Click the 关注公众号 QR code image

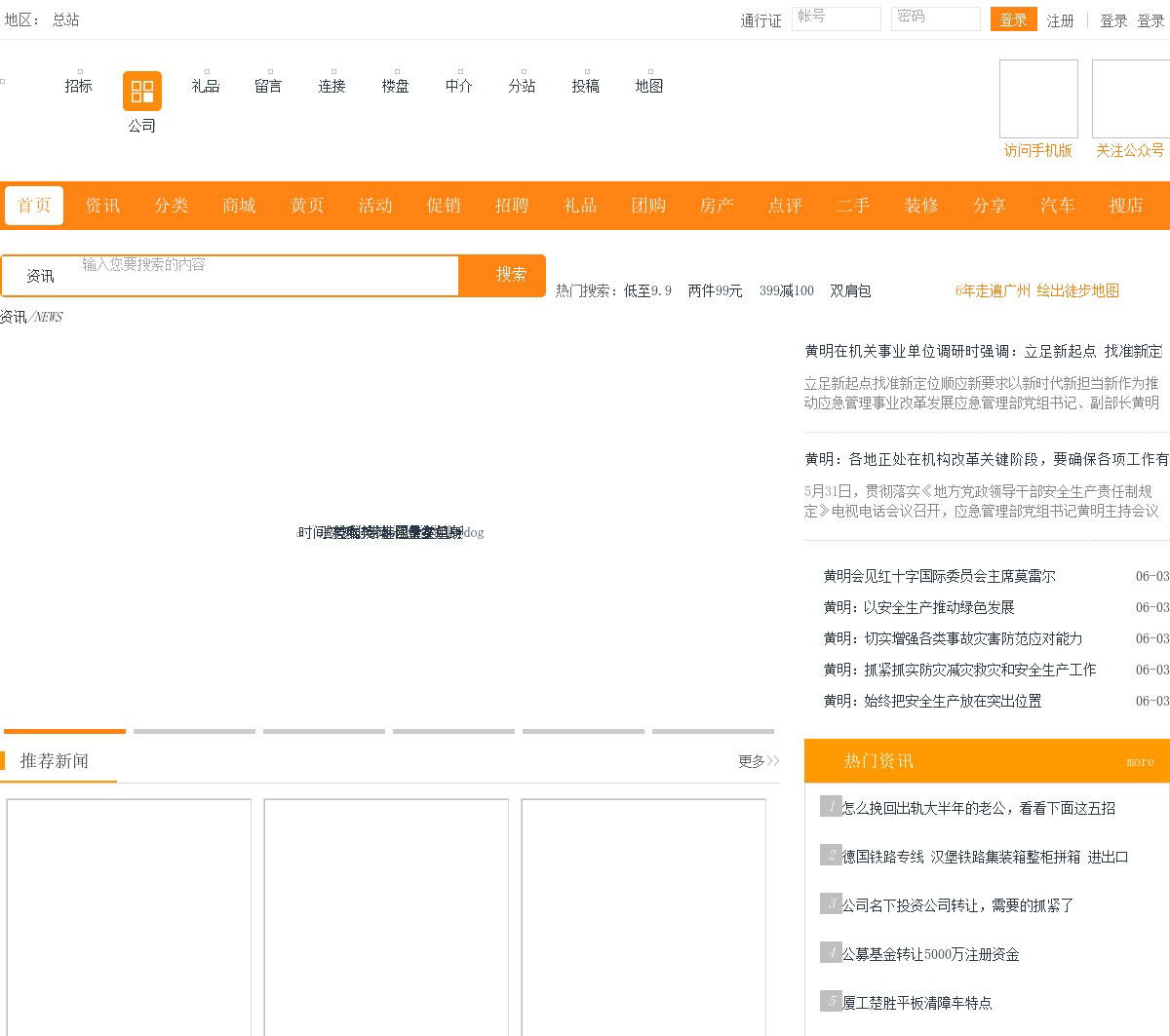coord(1131,98)
